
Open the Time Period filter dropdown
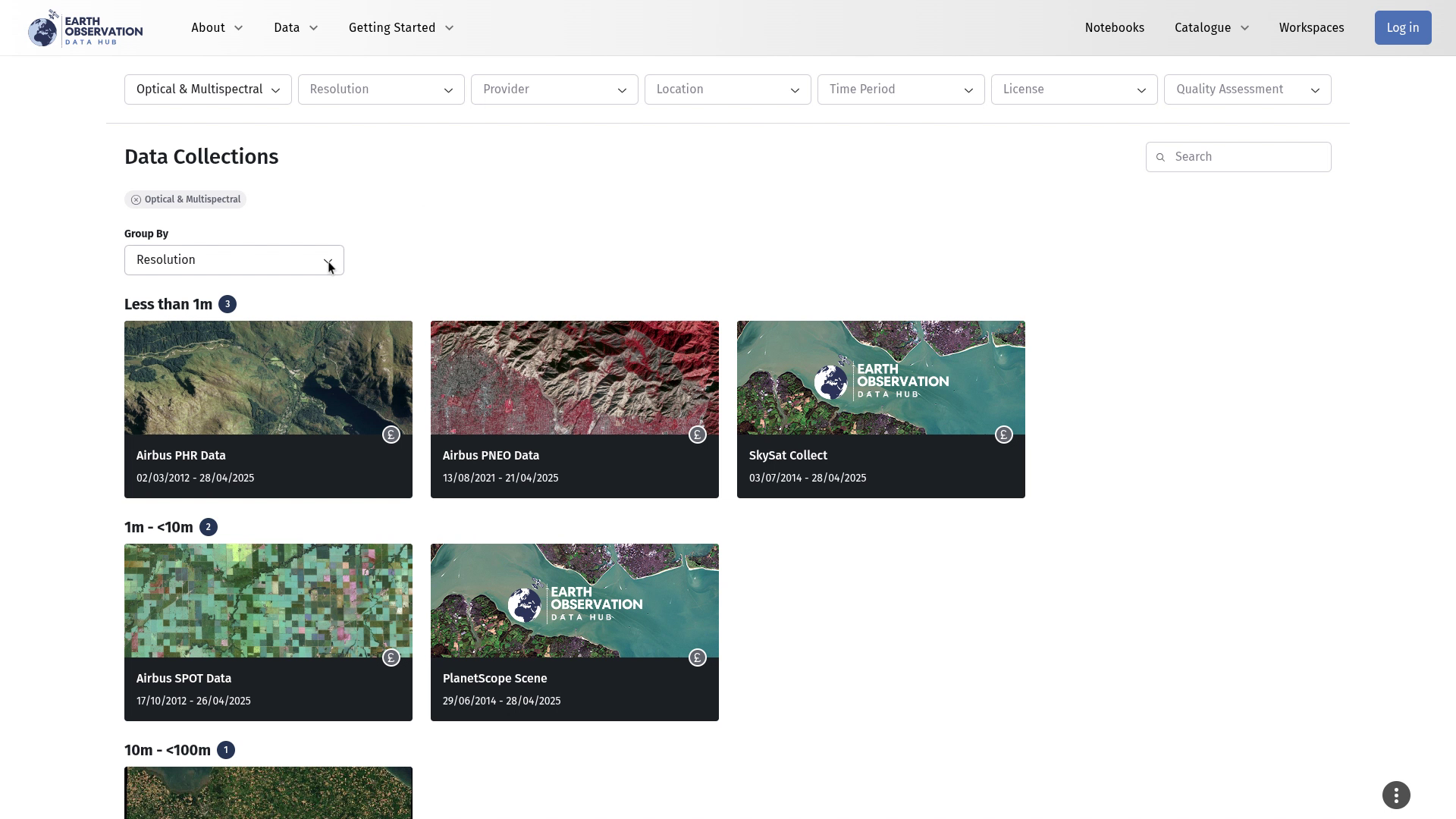pos(901,89)
